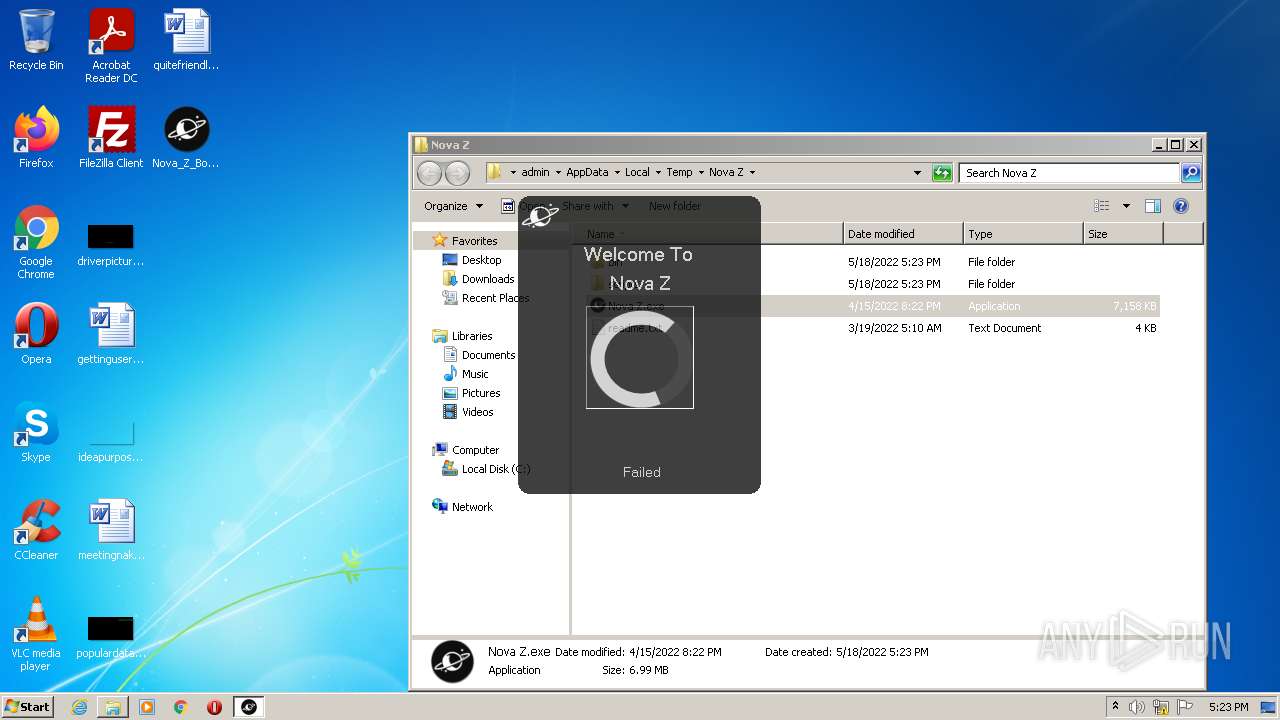Open the quitefriendl Word document on desktop
Image resolution: width=1280 pixels, height=720 pixels.
pos(186,41)
